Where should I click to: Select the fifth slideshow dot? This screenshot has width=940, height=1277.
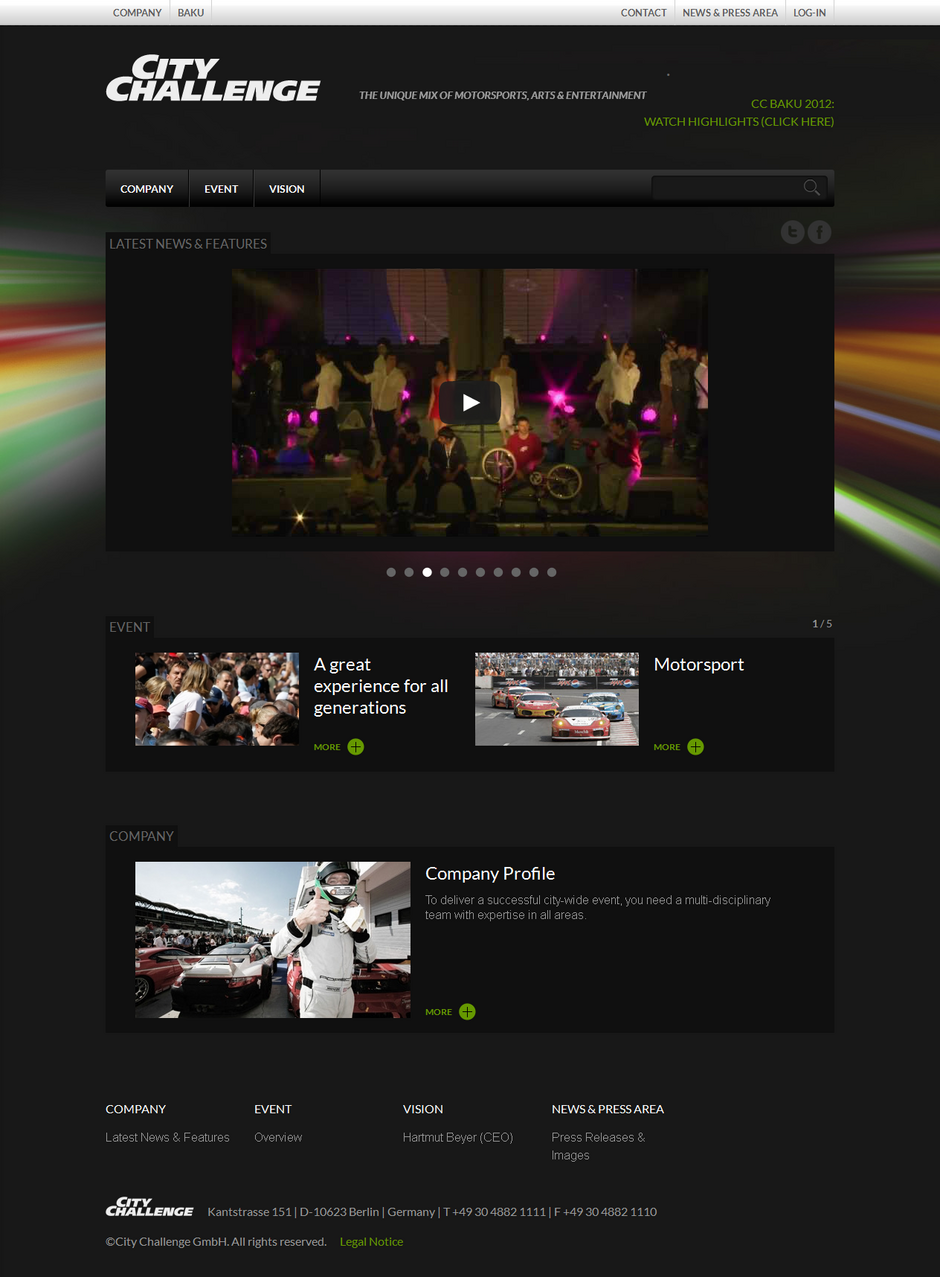point(462,572)
